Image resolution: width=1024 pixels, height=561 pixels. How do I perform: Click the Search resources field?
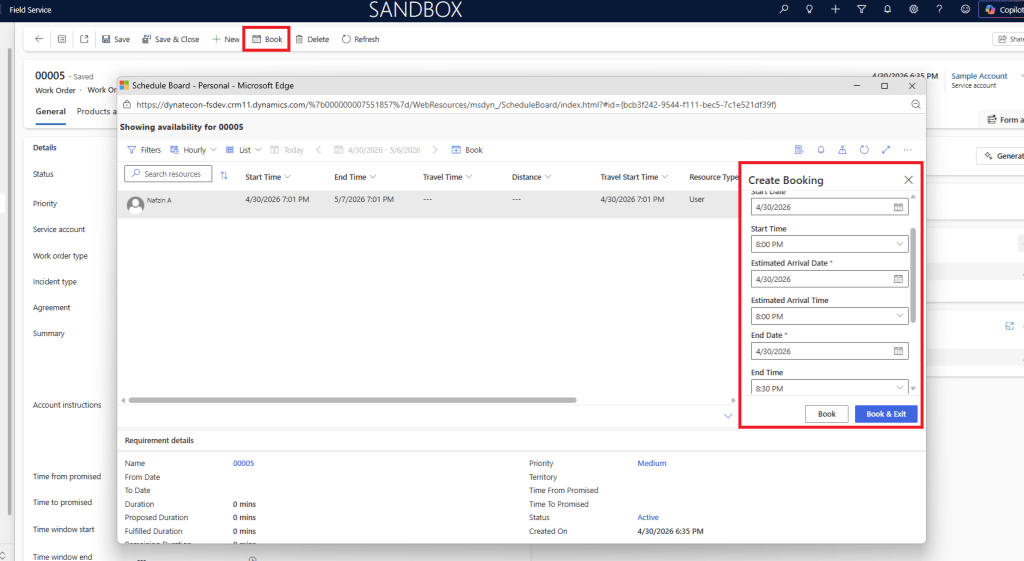click(168, 174)
